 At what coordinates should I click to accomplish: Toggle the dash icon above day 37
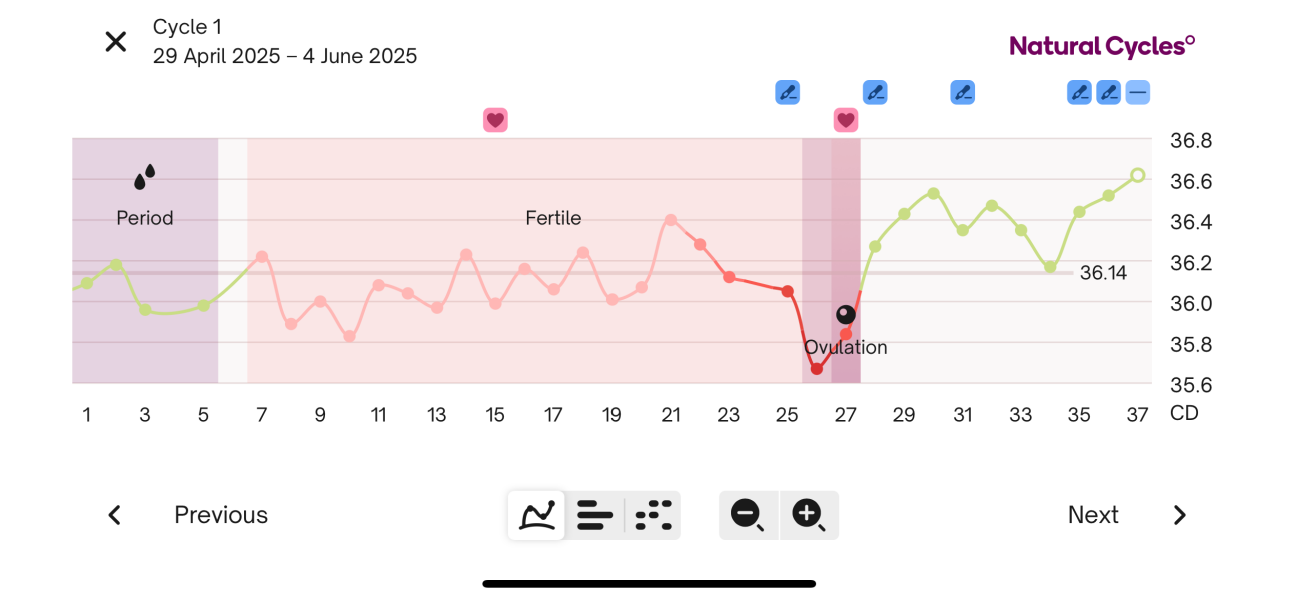click(1137, 92)
